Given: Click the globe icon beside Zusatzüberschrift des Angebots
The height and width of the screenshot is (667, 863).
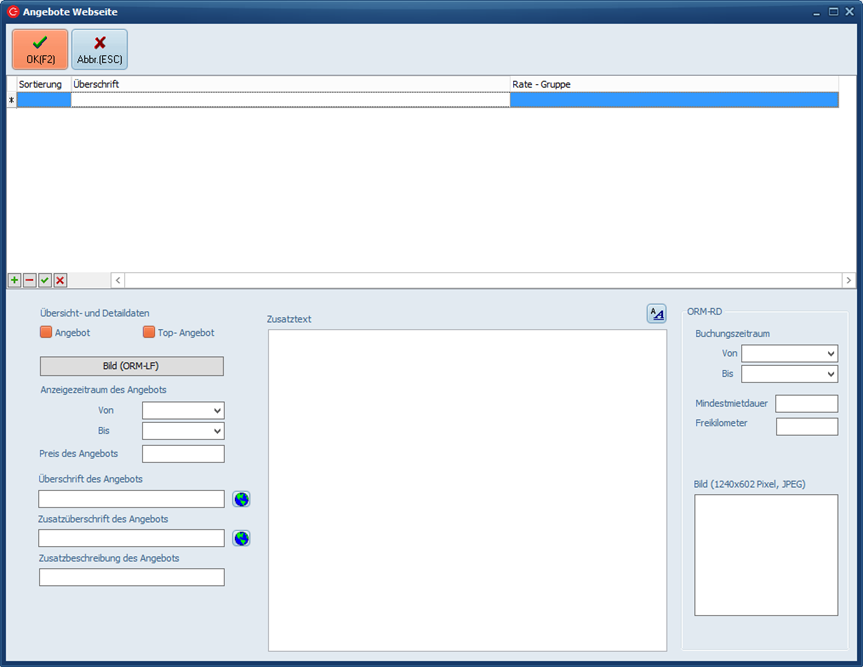Looking at the screenshot, I should coord(241,538).
